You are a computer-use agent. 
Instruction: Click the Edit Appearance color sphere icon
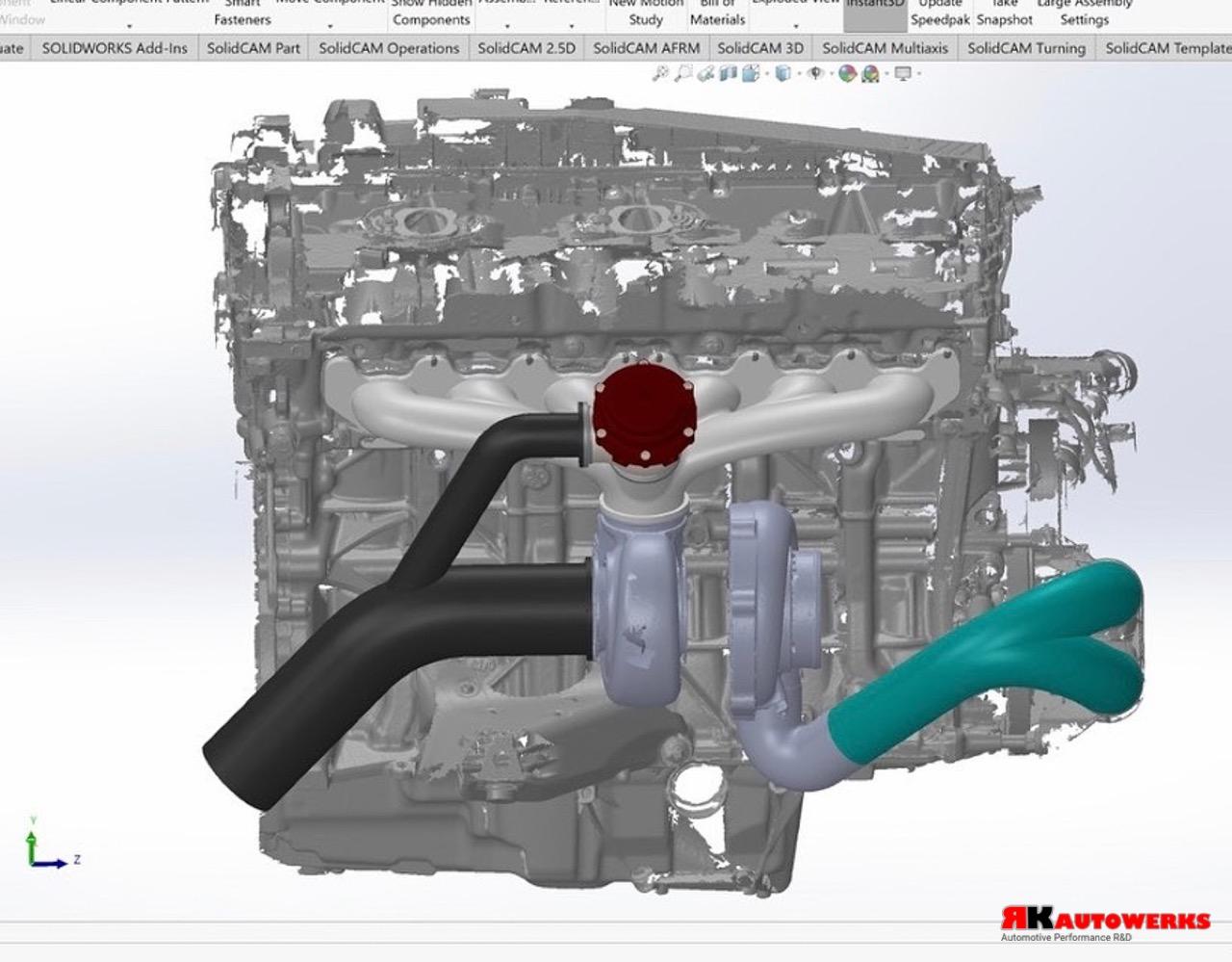(847, 73)
